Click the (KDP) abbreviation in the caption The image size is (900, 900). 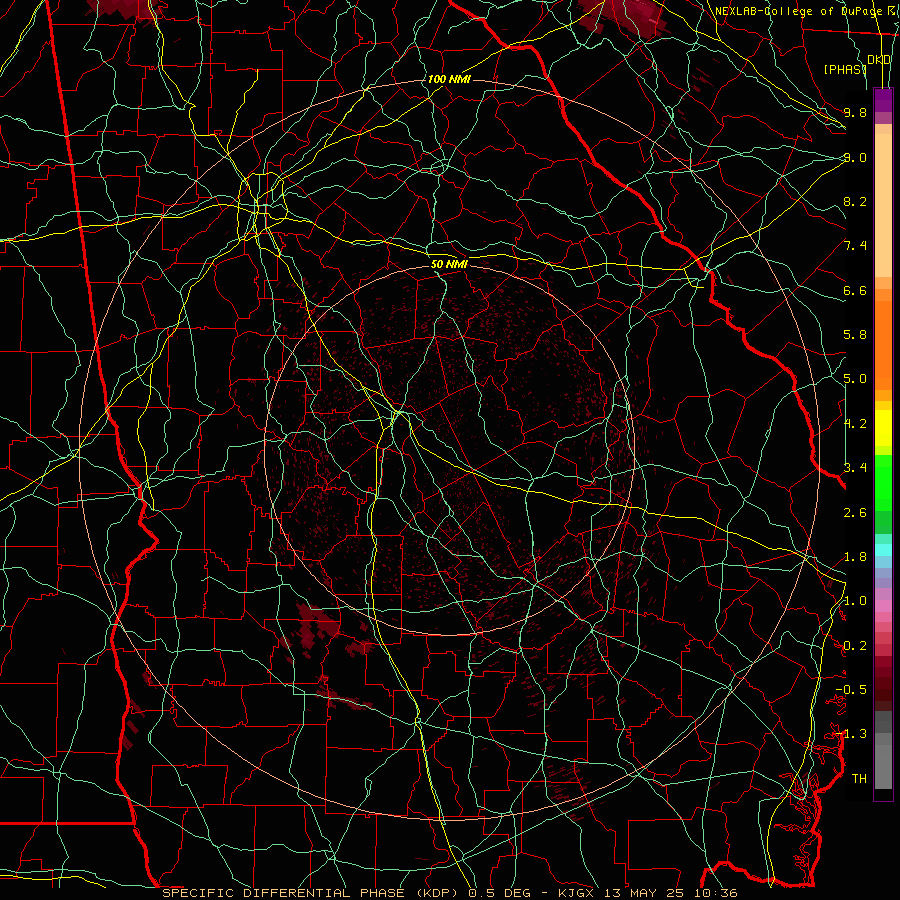tap(439, 893)
